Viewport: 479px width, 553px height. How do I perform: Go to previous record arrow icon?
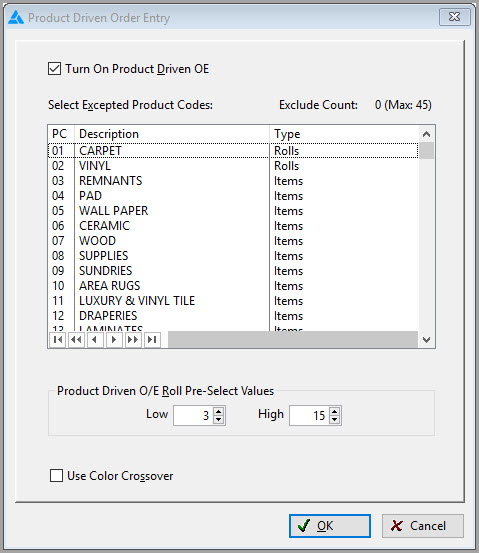[95, 340]
